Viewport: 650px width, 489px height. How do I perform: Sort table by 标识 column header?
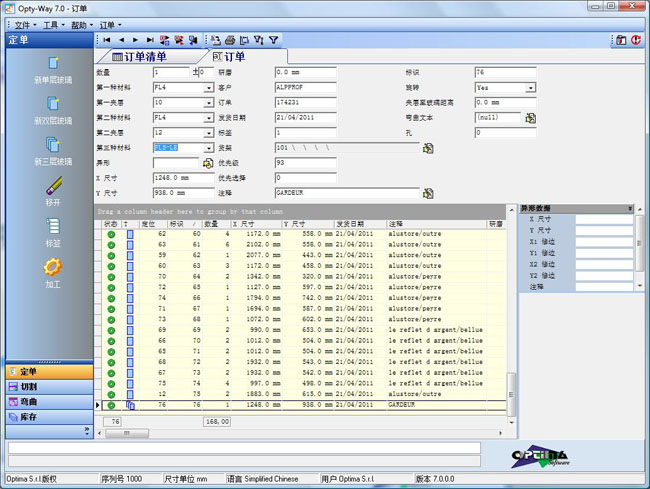click(184, 224)
